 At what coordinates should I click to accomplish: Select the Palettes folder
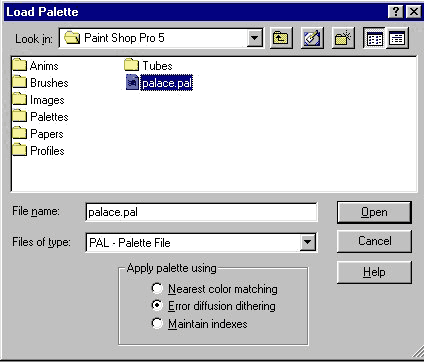point(40,117)
